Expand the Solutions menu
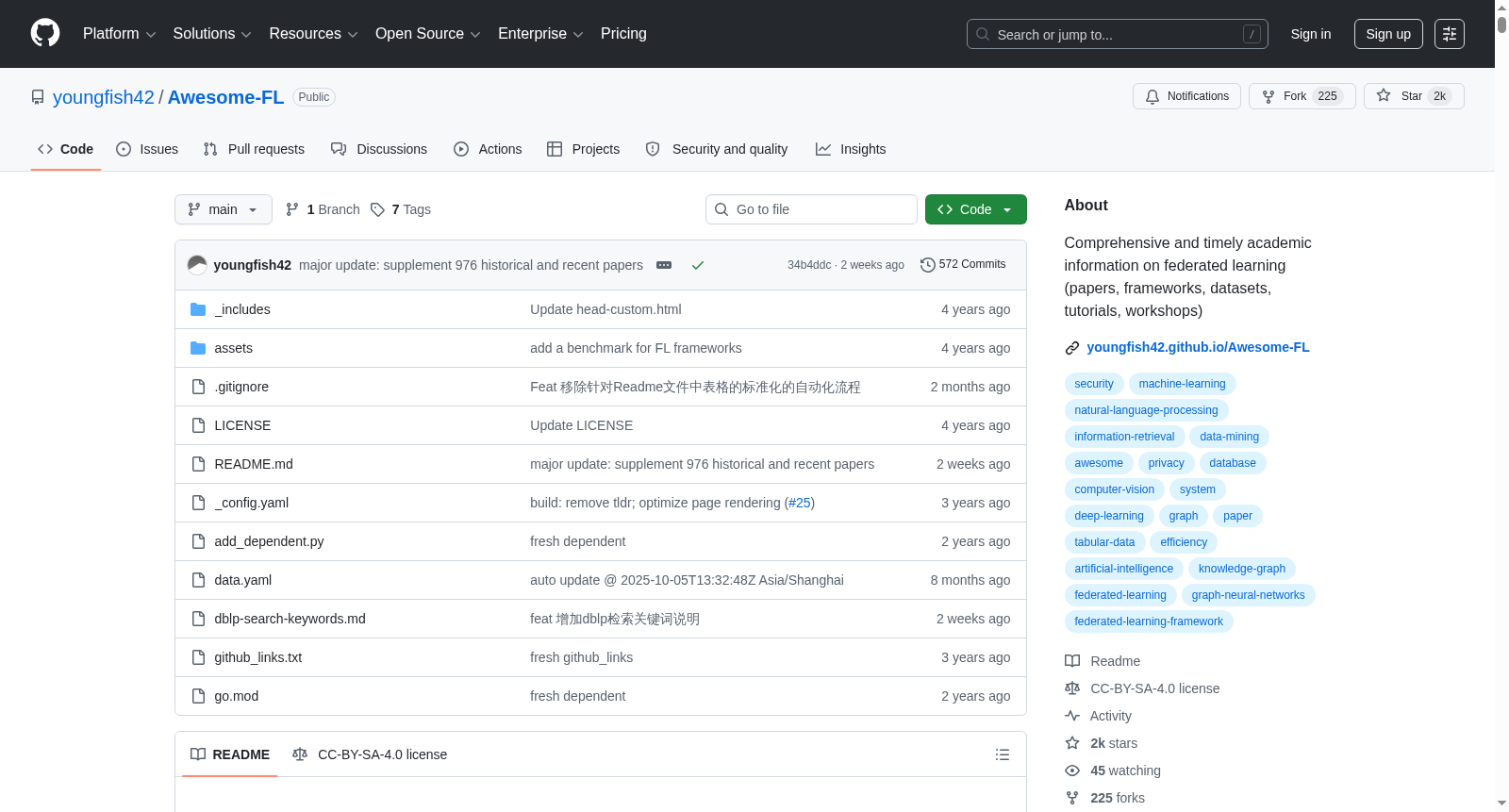The height and width of the screenshot is (812, 1509). coord(212,34)
